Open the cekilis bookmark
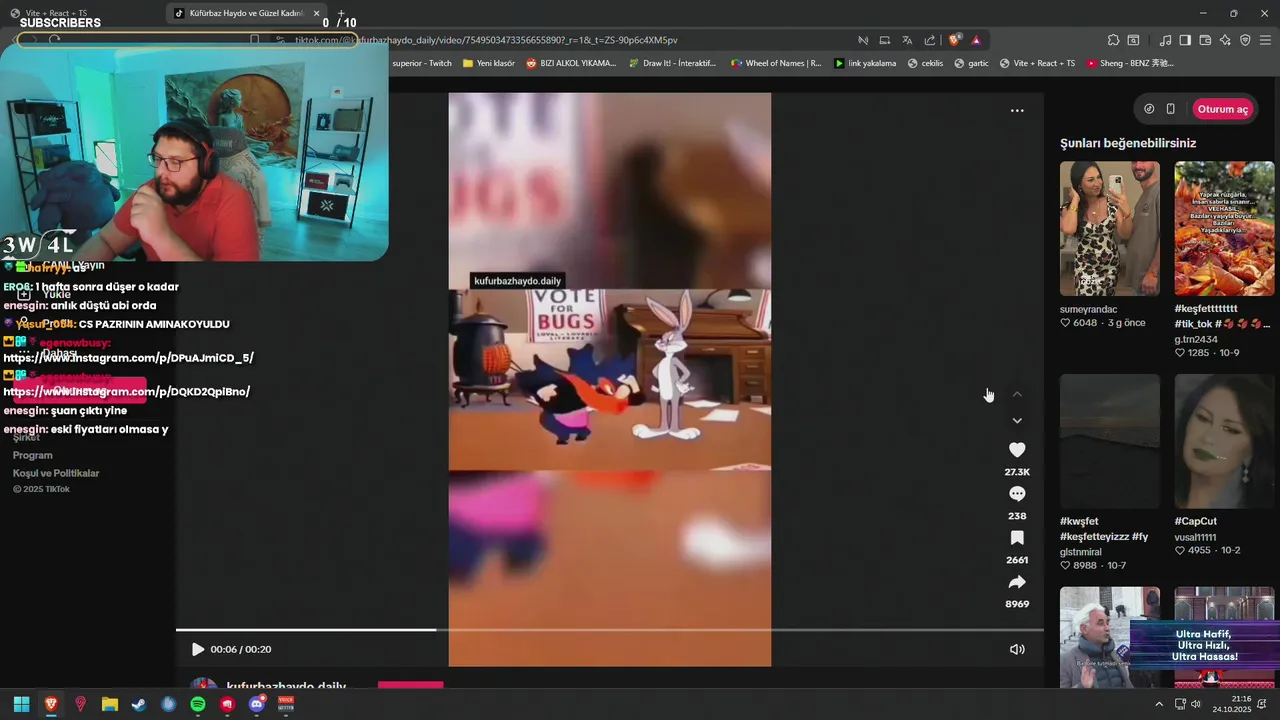Image resolution: width=1280 pixels, height=720 pixels. 925,63
